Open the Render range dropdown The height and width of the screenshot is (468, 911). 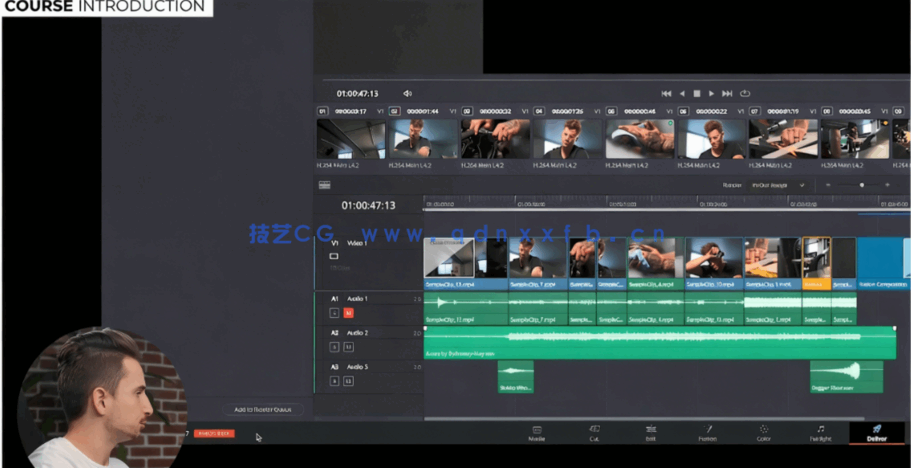777,185
